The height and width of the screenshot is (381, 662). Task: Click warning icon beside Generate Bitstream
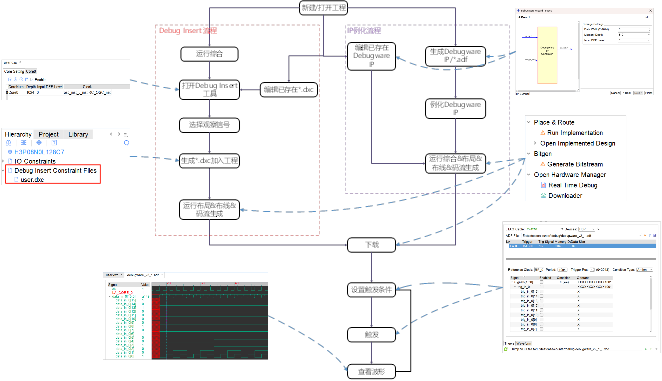coord(543,164)
